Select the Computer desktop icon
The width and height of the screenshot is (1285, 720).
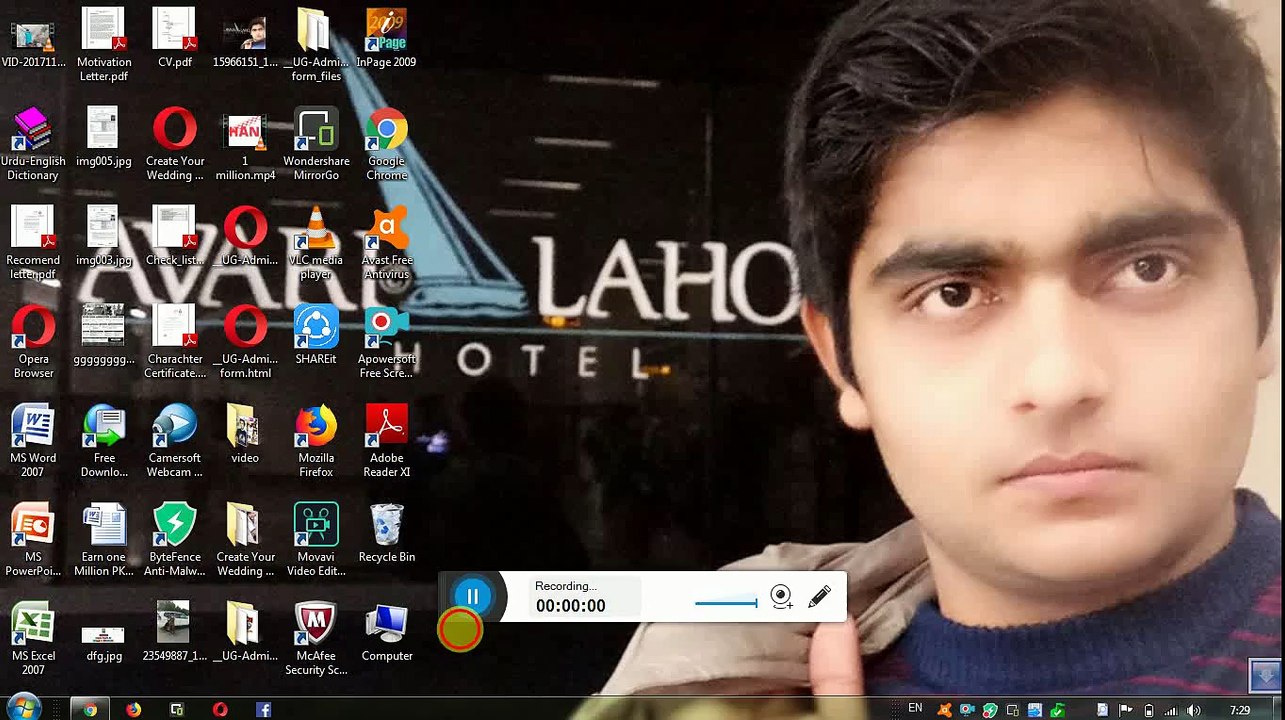(386, 634)
